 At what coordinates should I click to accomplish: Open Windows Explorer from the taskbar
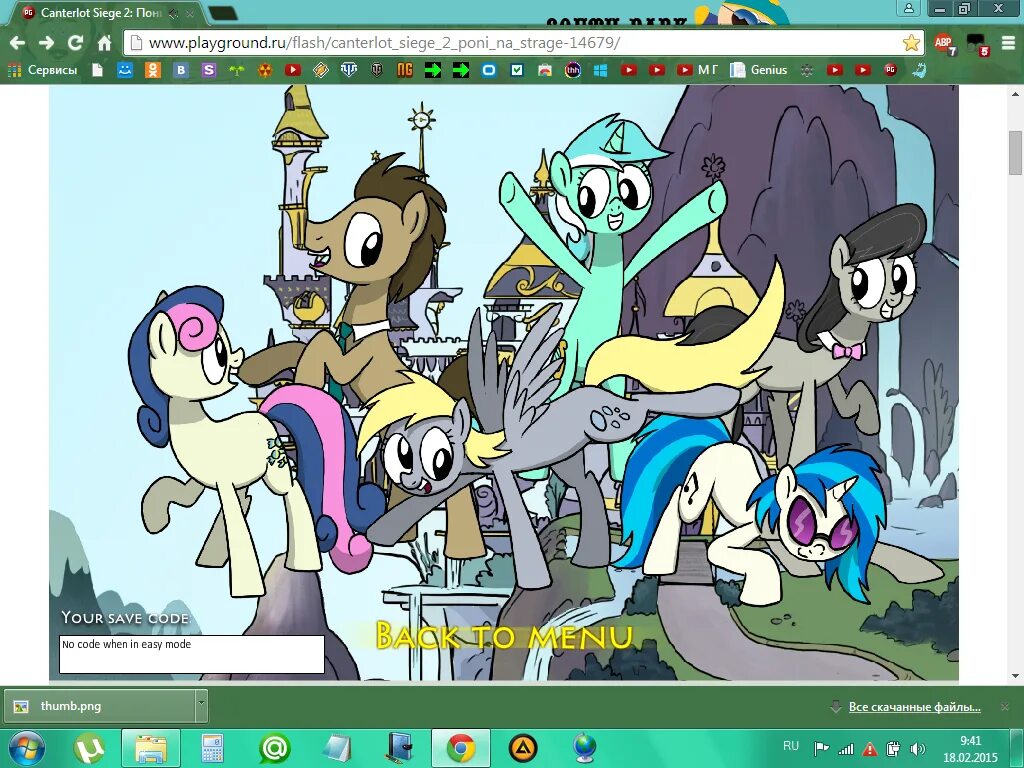click(151, 748)
